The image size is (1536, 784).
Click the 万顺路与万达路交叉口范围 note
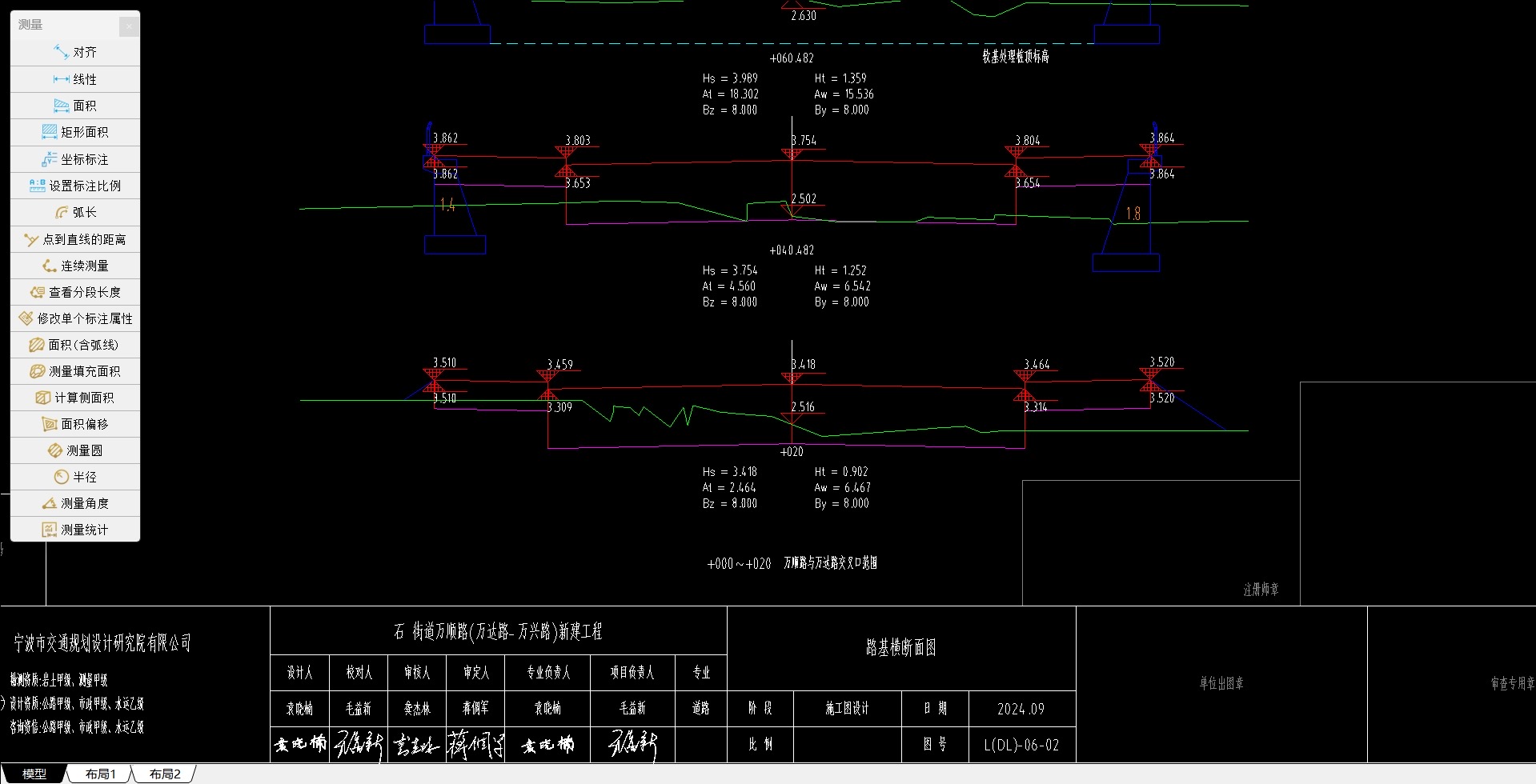tap(830, 563)
